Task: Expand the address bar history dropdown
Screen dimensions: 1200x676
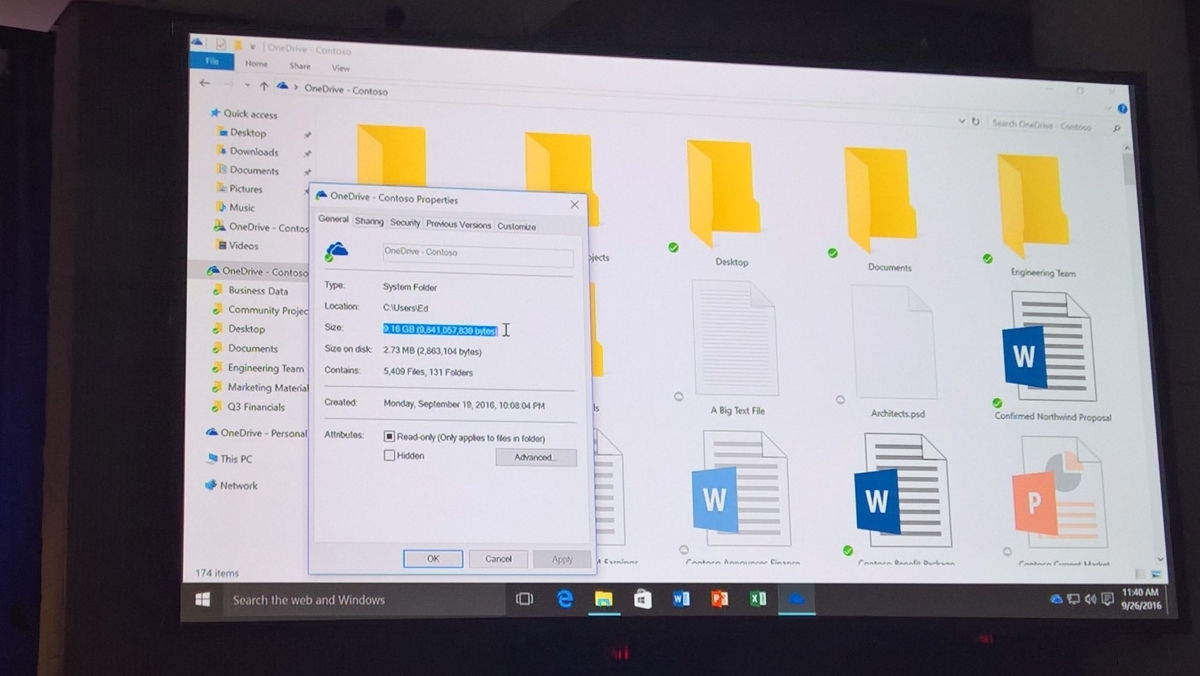Action: pyautogui.click(x=961, y=121)
